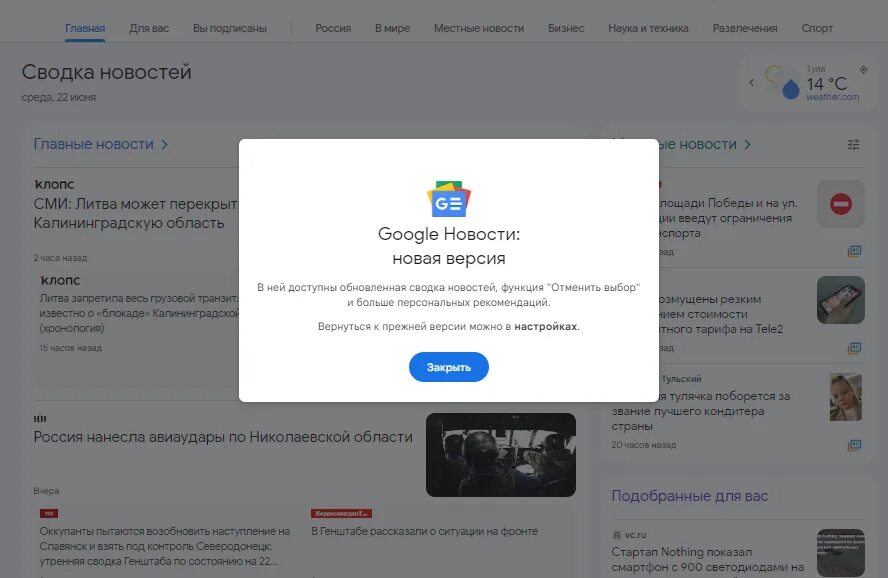Open the Главные новости section heading
Viewport: 888px width, 578px height.
tap(93, 144)
